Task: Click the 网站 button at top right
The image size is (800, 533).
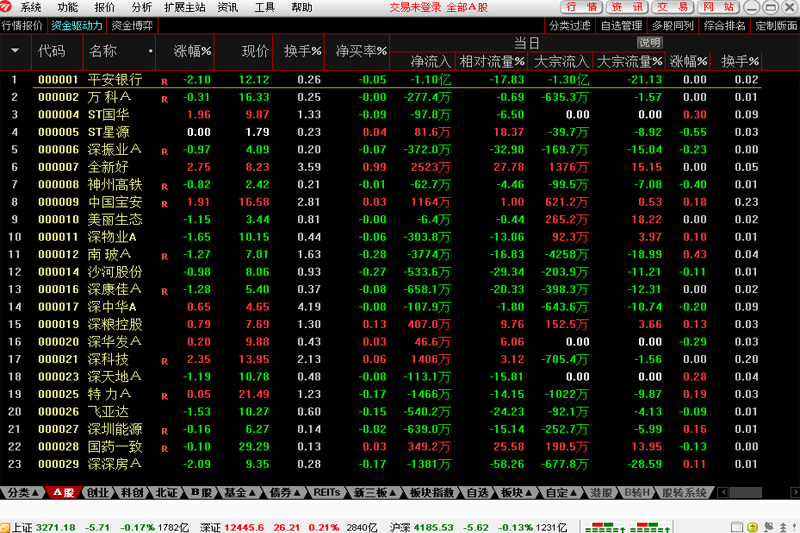Action: (x=718, y=7)
